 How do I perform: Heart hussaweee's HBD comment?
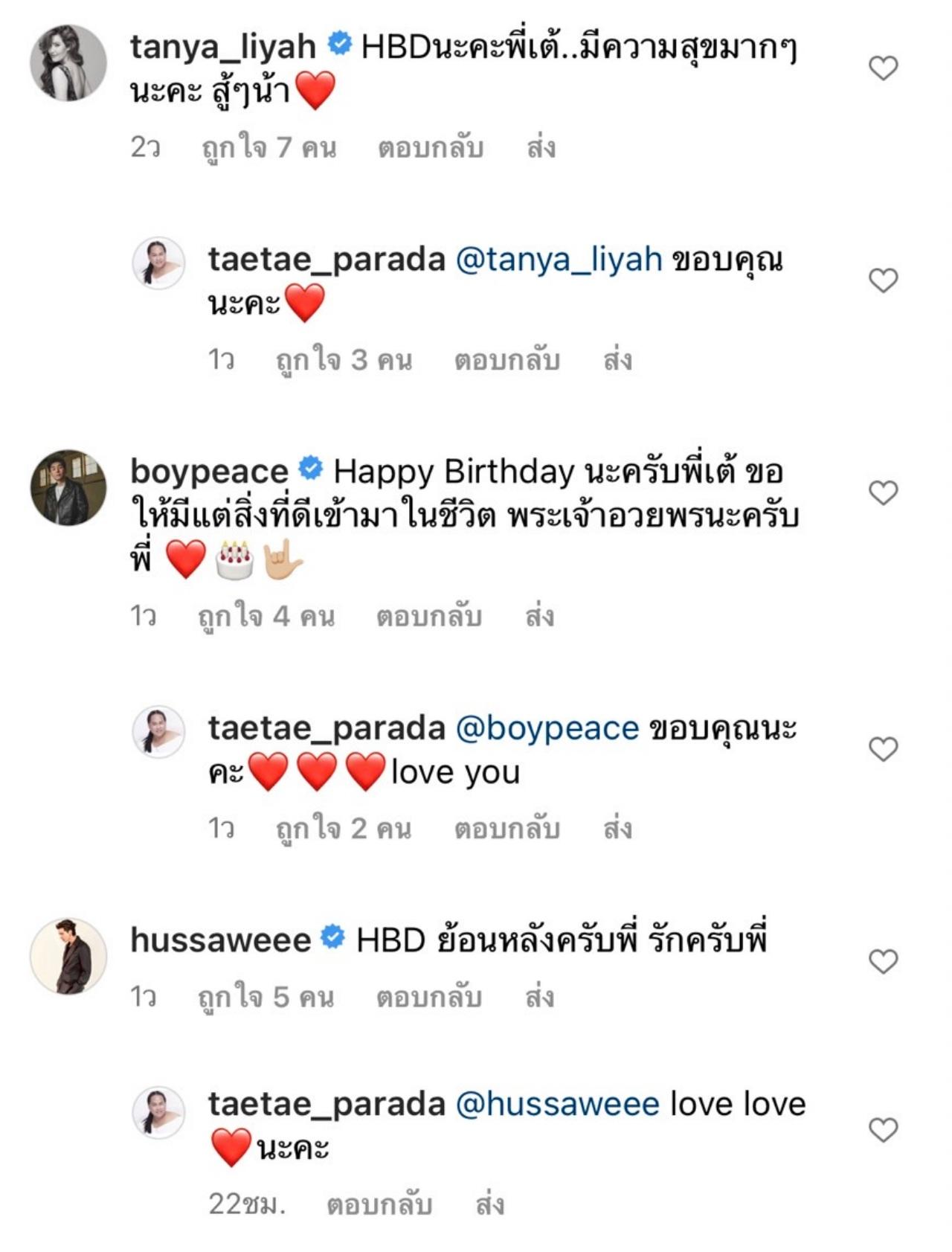[x=883, y=962]
